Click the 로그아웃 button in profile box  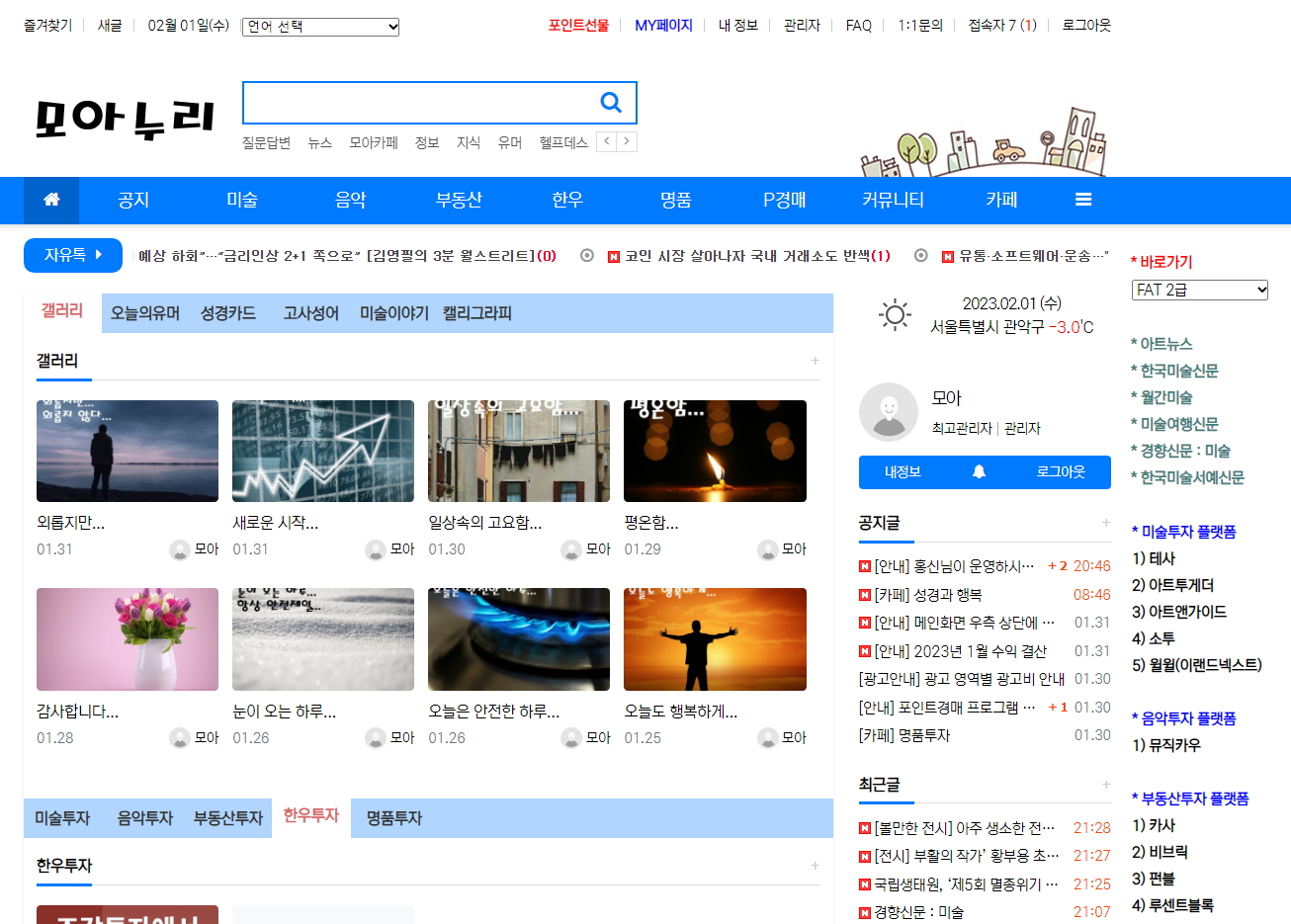(1060, 471)
